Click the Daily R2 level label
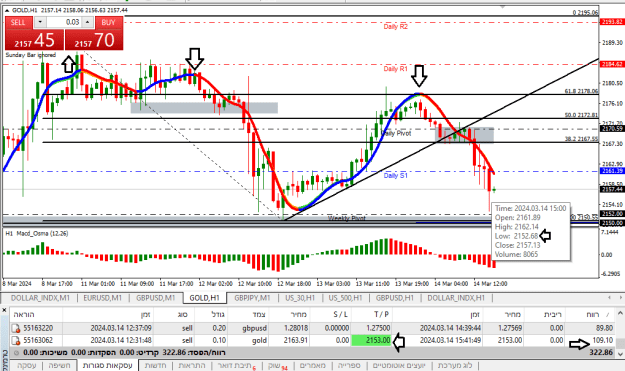The height and width of the screenshot is (371, 625). click(395, 27)
